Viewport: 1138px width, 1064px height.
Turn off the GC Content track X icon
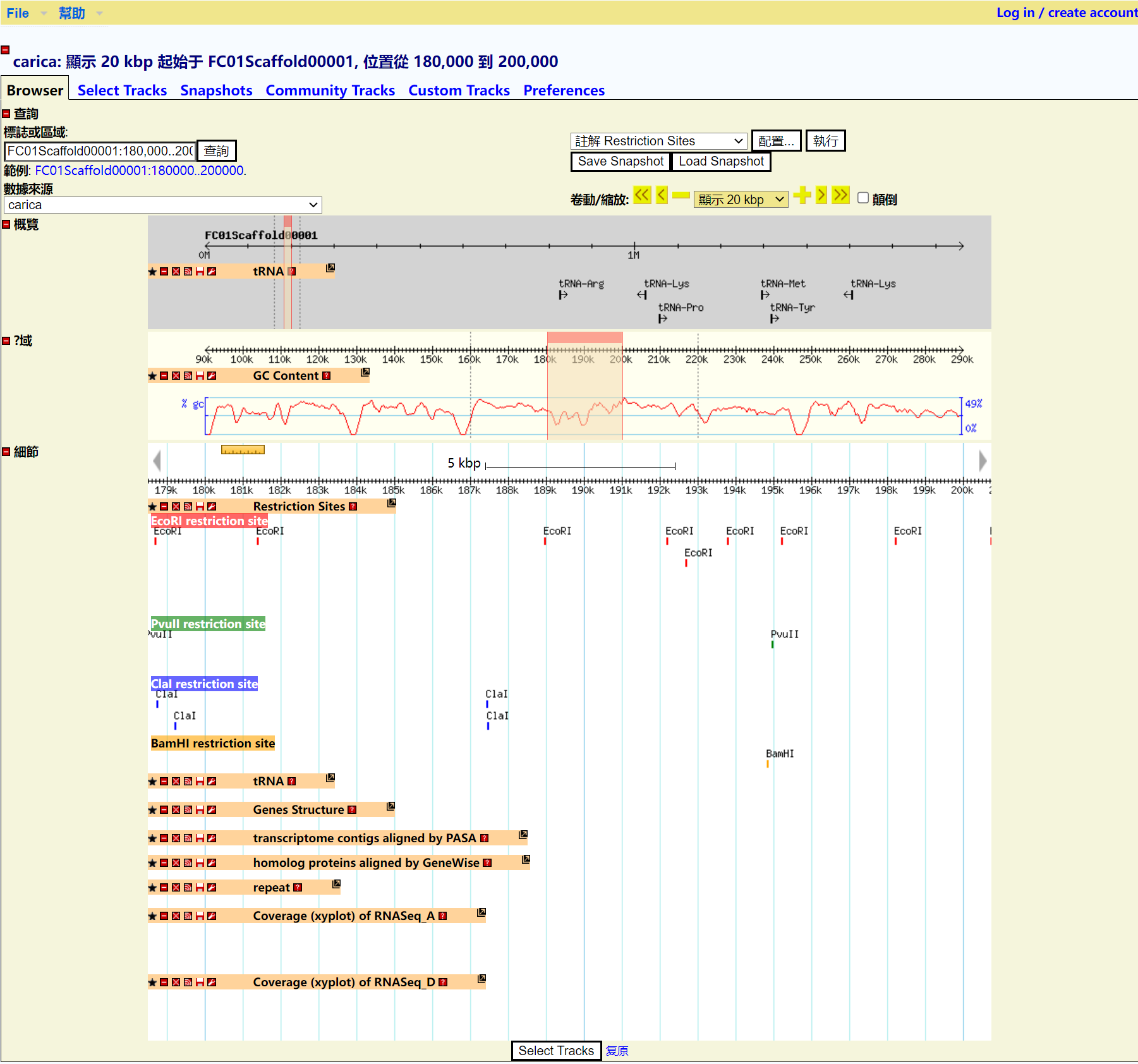click(x=176, y=376)
